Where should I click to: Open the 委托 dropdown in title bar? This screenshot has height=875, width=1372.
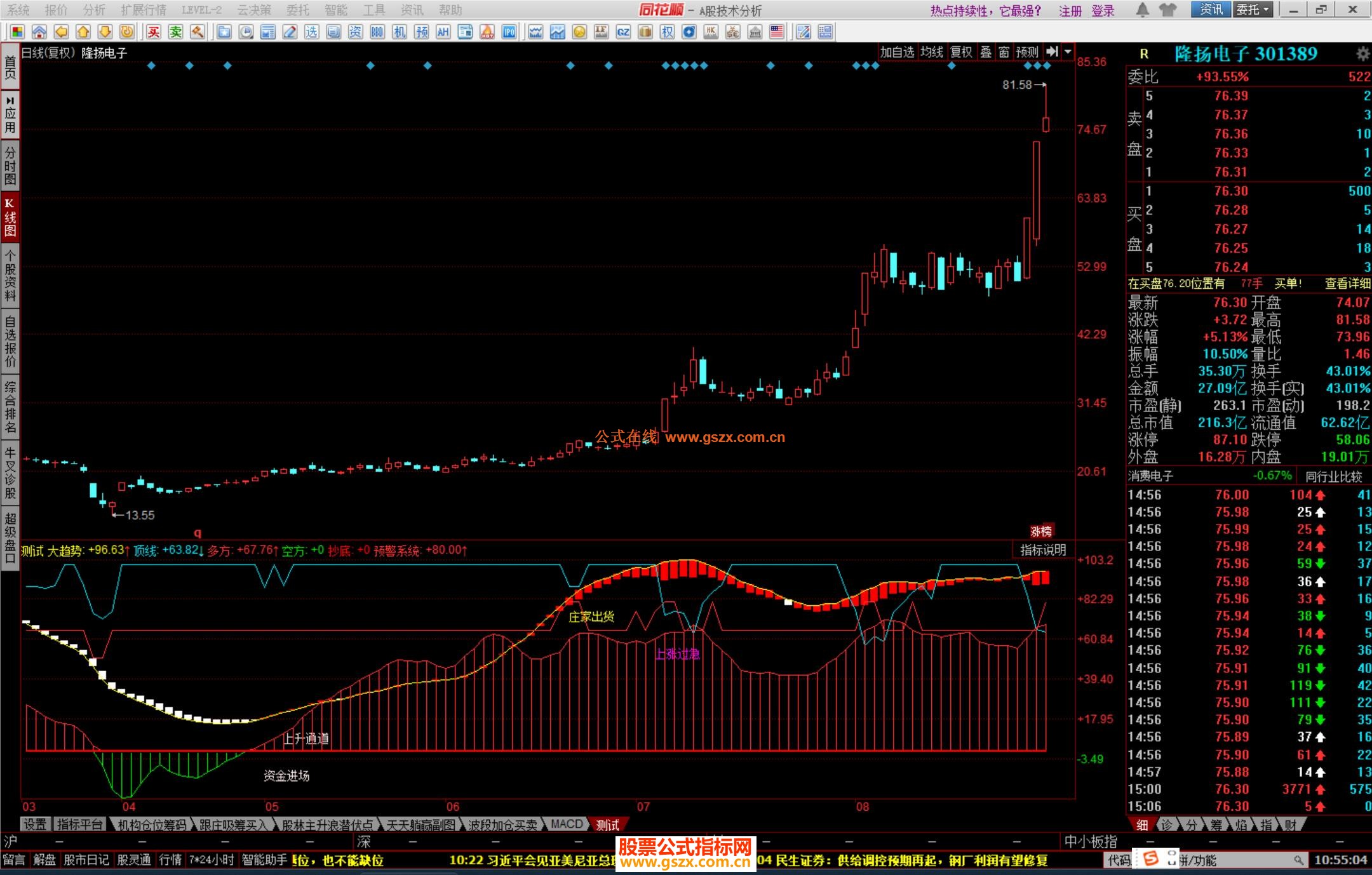[x=1253, y=10]
